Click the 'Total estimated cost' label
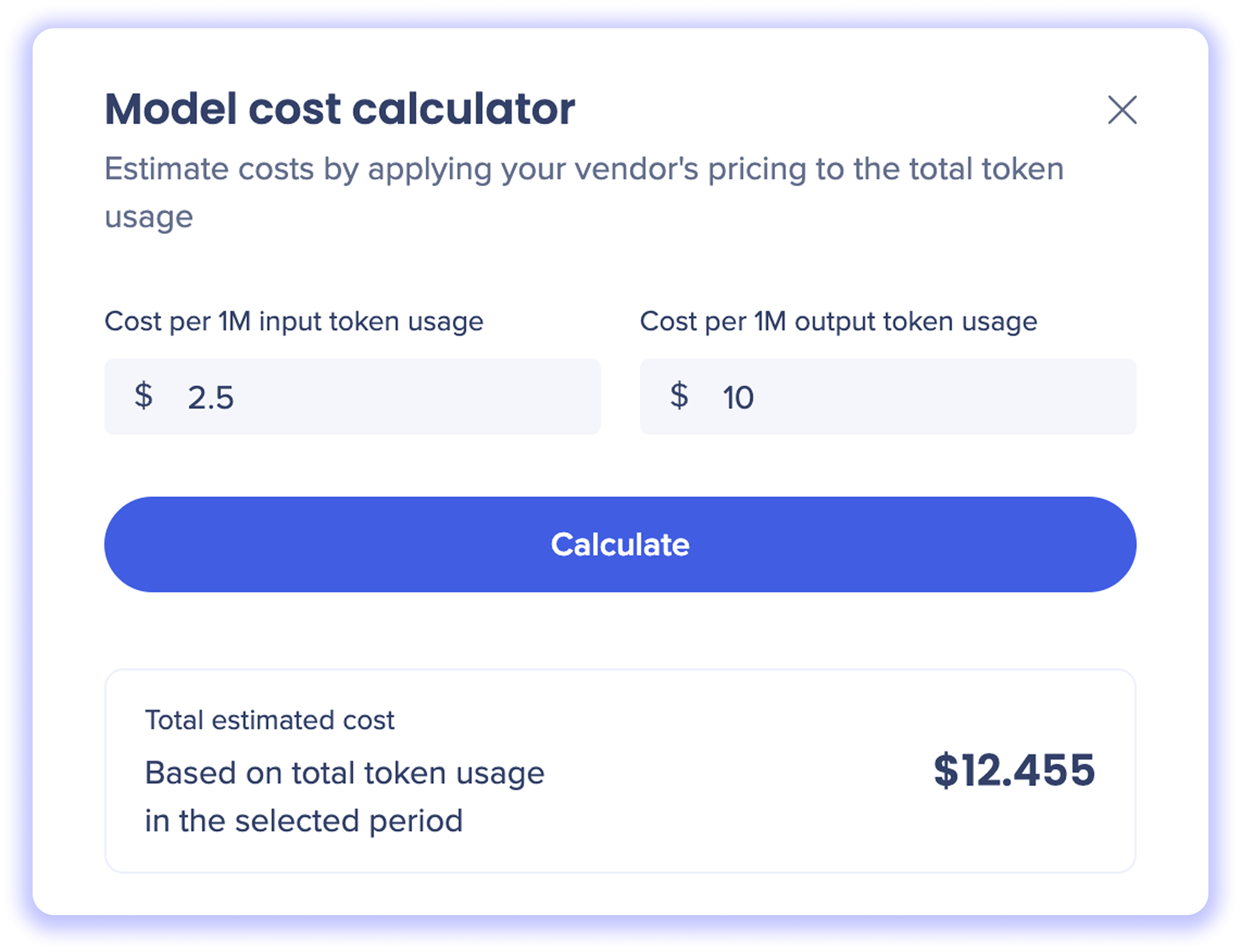This screenshot has height=952, width=1241. (269, 720)
